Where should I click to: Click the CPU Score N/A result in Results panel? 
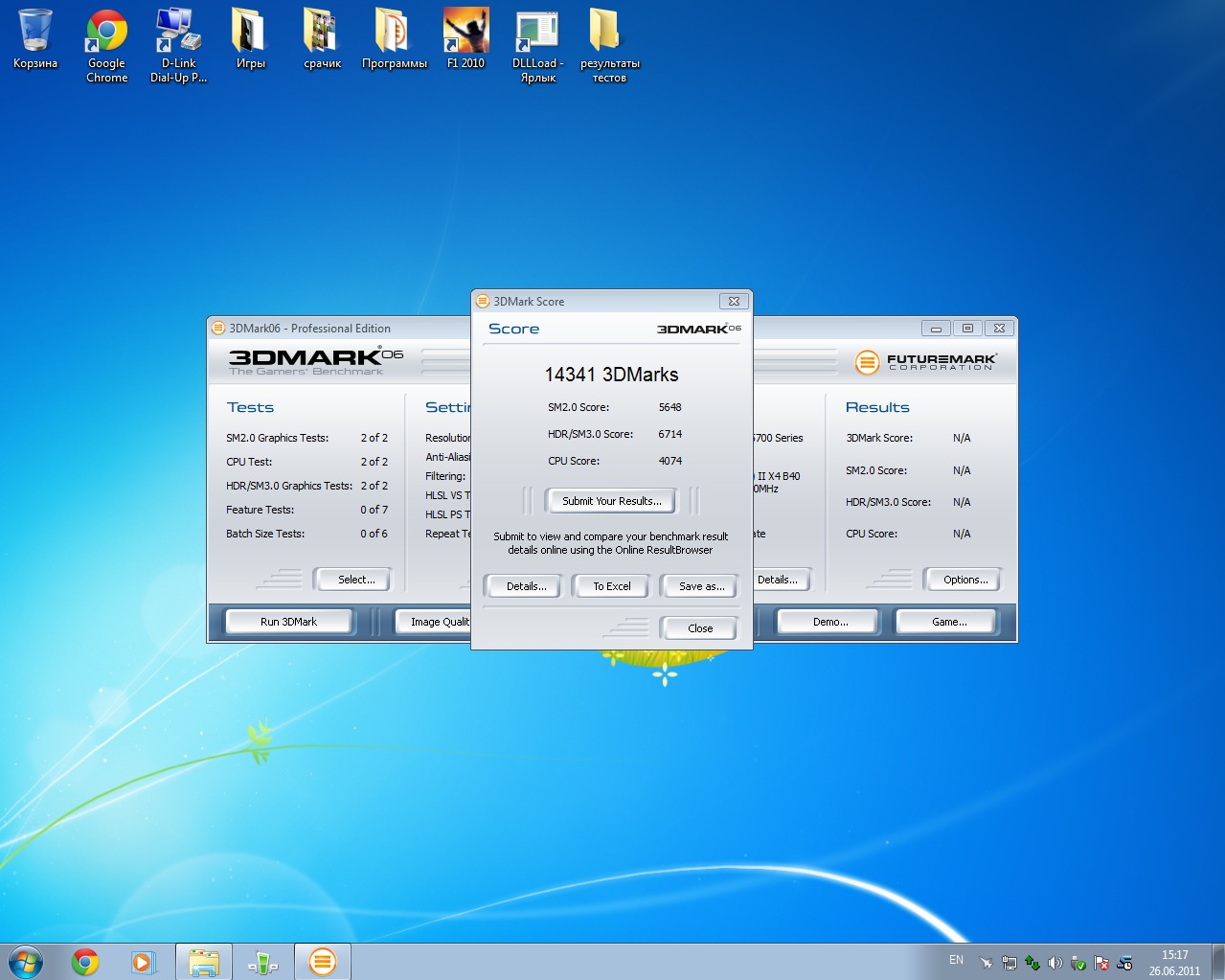[x=962, y=534]
